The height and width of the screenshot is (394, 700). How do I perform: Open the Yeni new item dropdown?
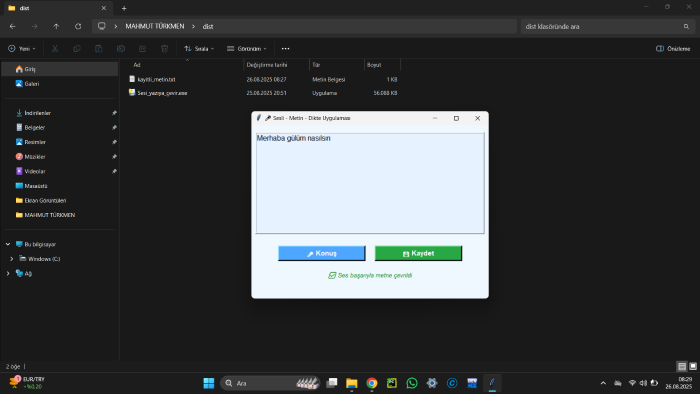click(x=21, y=49)
